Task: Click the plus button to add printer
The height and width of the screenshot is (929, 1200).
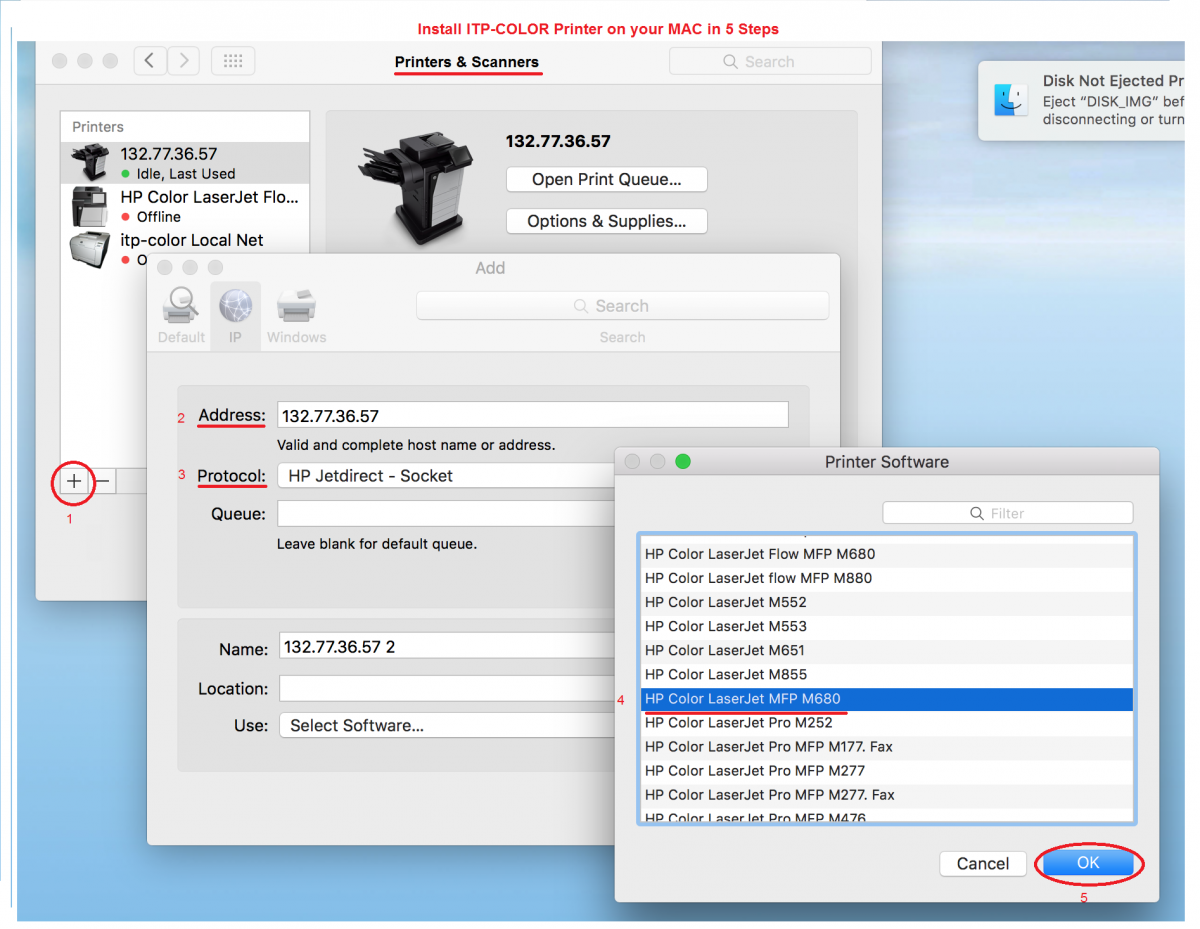Action: 74,482
